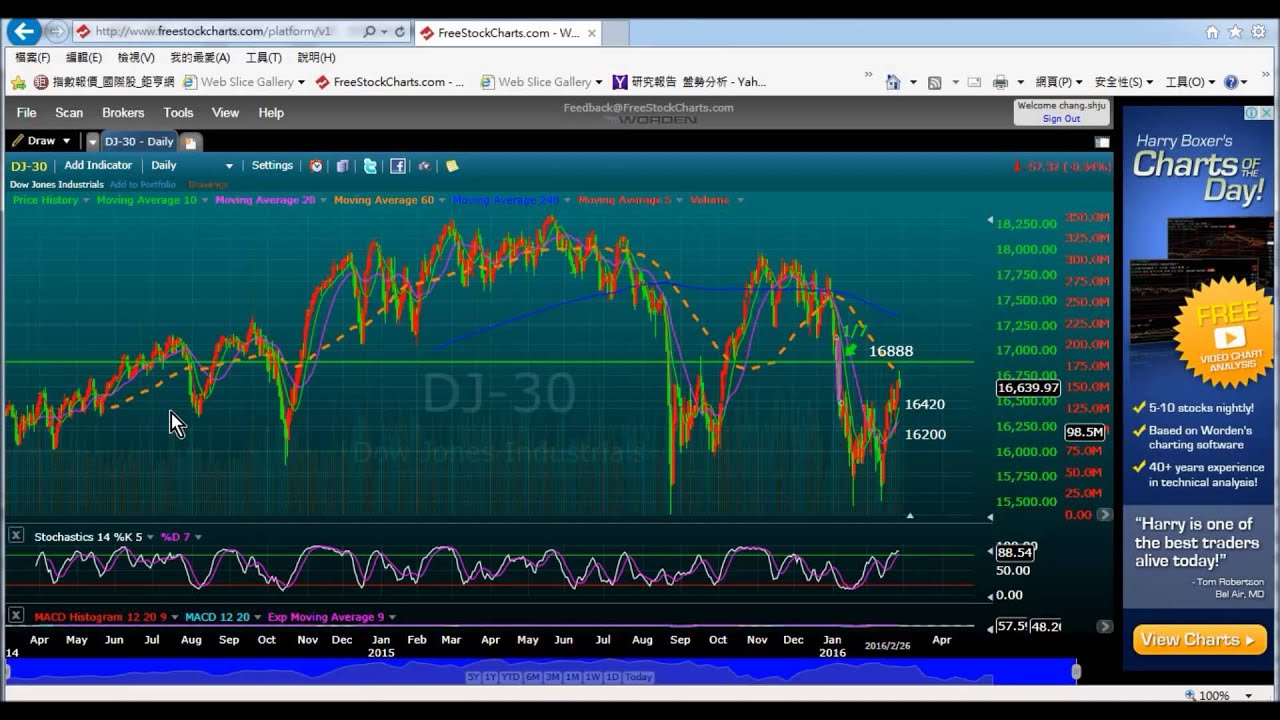
Task: Click Add to Portfolio link
Action: tap(142, 185)
